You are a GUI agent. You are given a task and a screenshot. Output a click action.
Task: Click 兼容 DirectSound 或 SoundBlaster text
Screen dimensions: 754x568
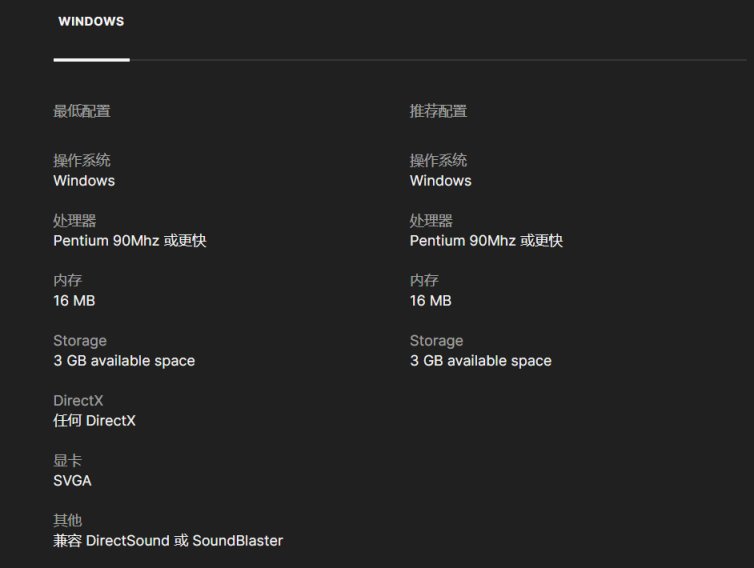(168, 541)
